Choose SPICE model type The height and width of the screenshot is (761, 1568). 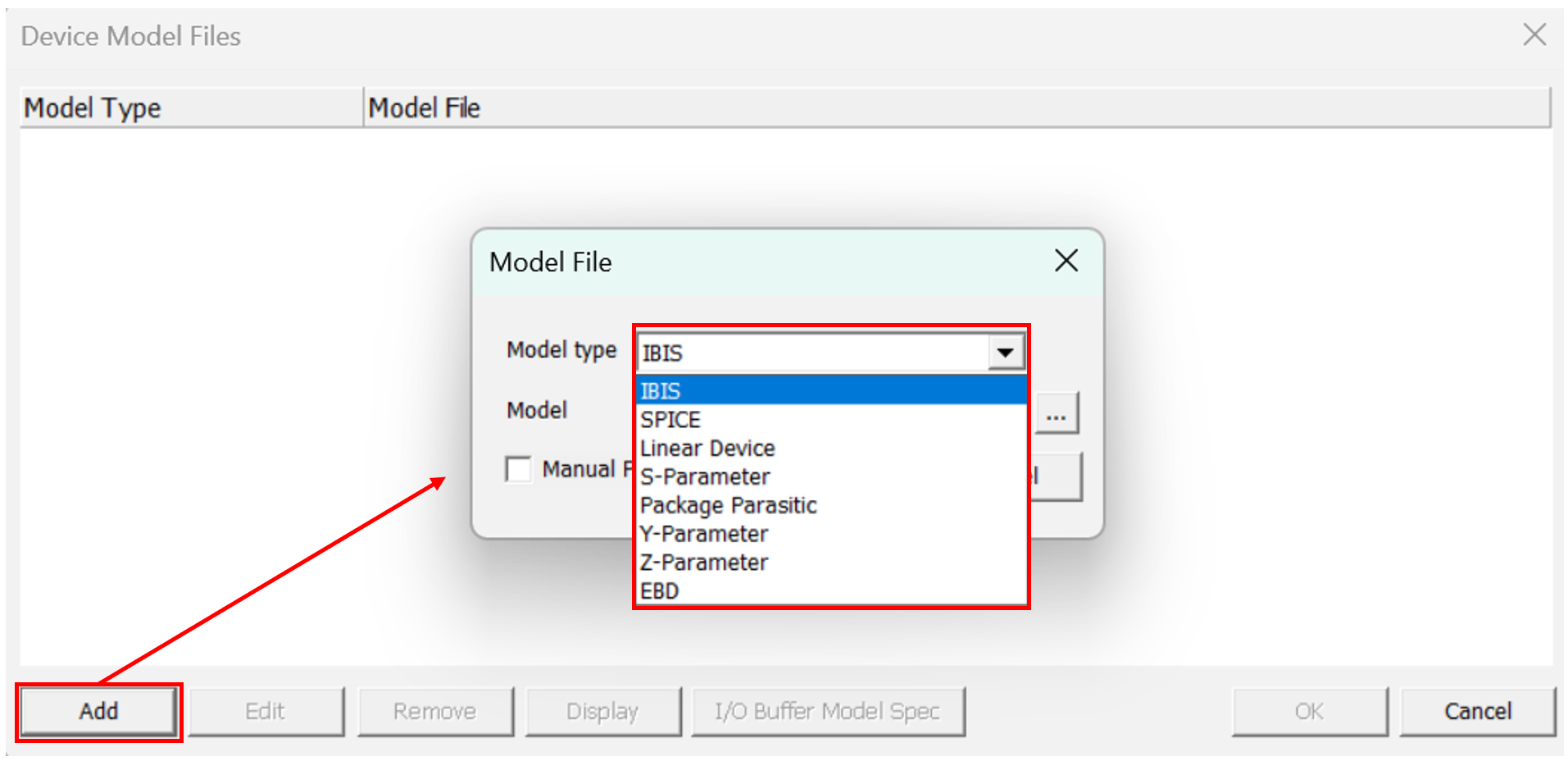tap(830, 419)
